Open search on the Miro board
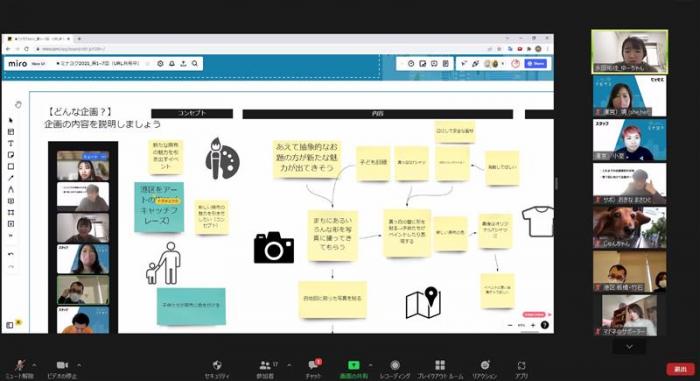 tap(195, 64)
